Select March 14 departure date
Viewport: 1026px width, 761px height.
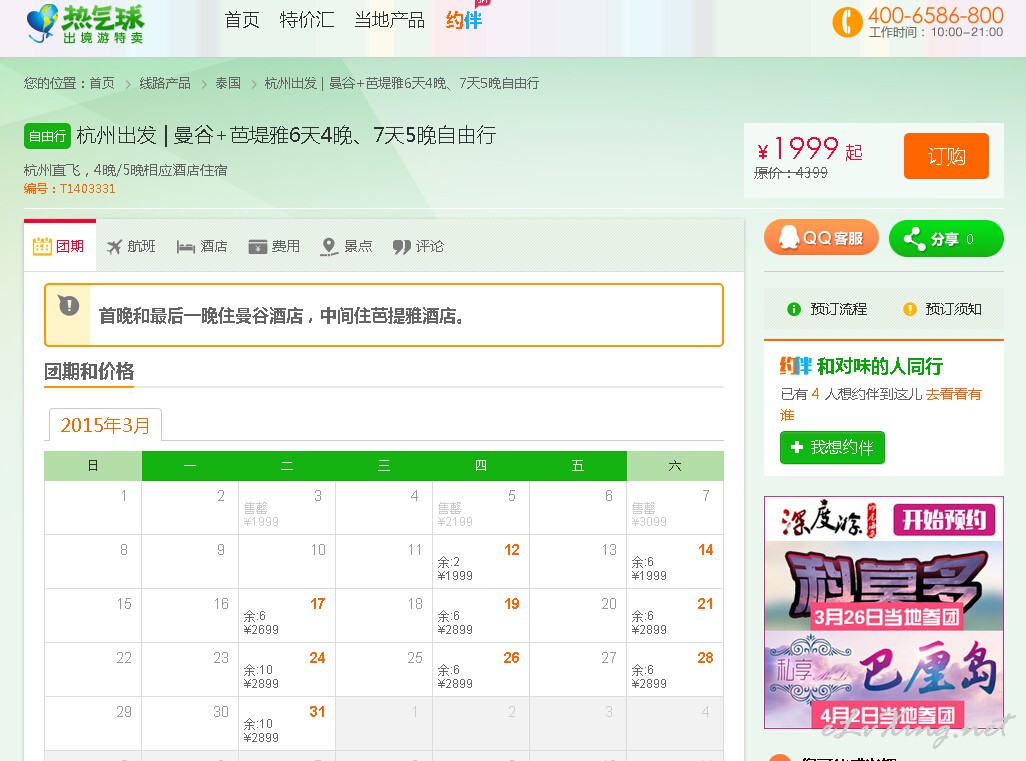[x=675, y=562]
